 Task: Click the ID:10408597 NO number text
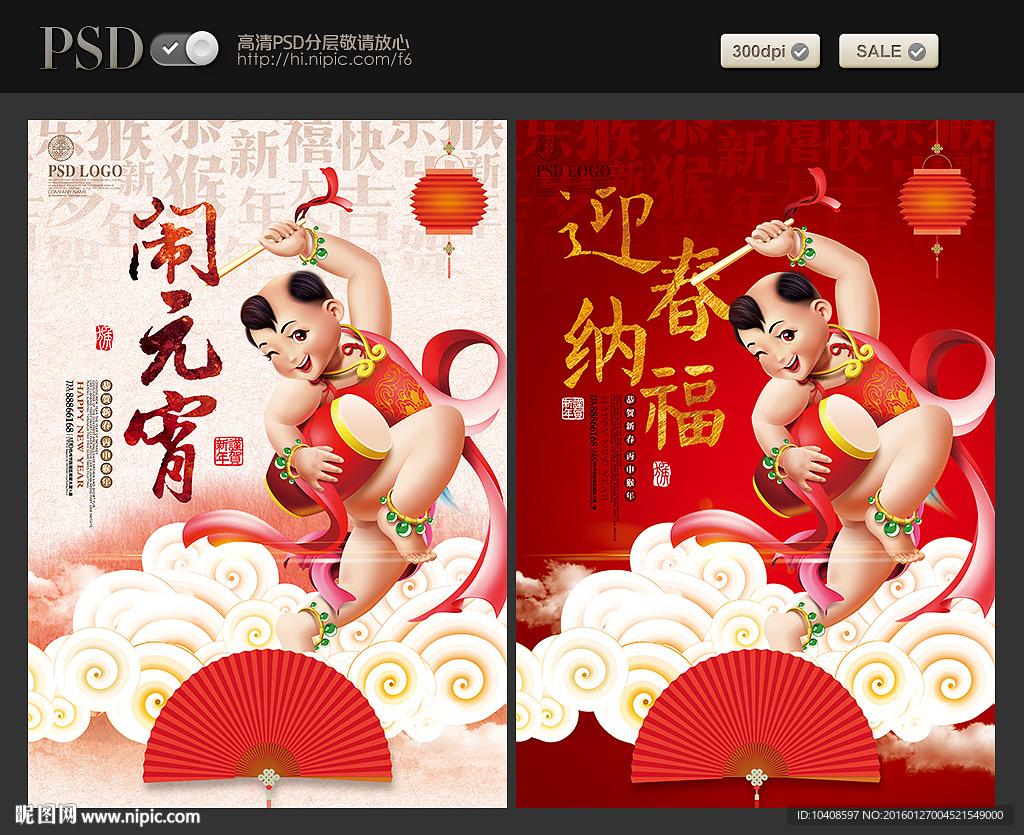click(900, 815)
